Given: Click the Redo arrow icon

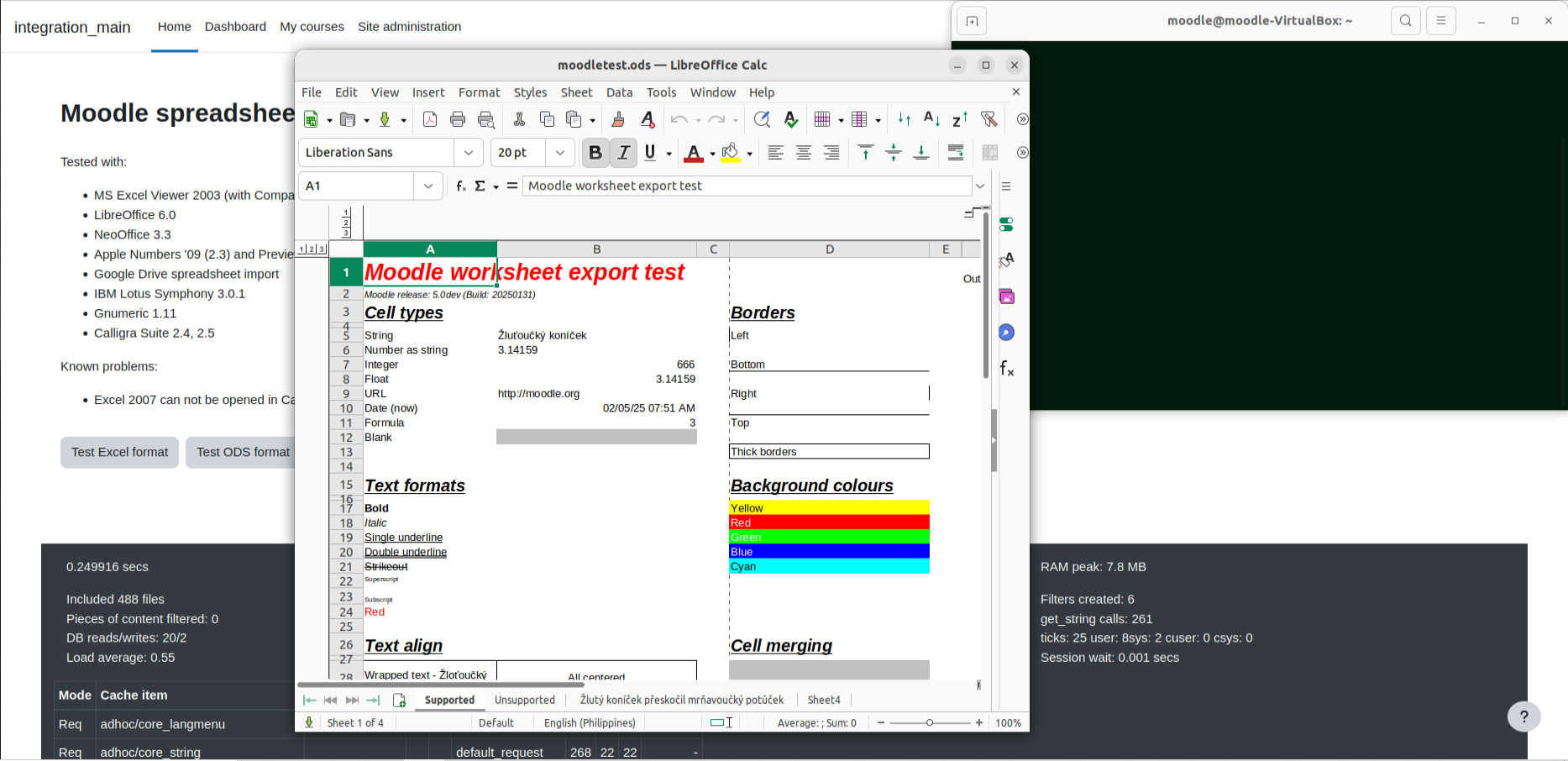Looking at the screenshot, I should pyautogui.click(x=716, y=119).
